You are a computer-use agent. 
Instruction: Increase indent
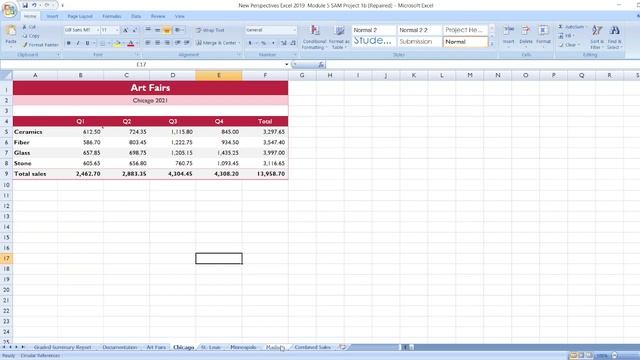click(187, 43)
